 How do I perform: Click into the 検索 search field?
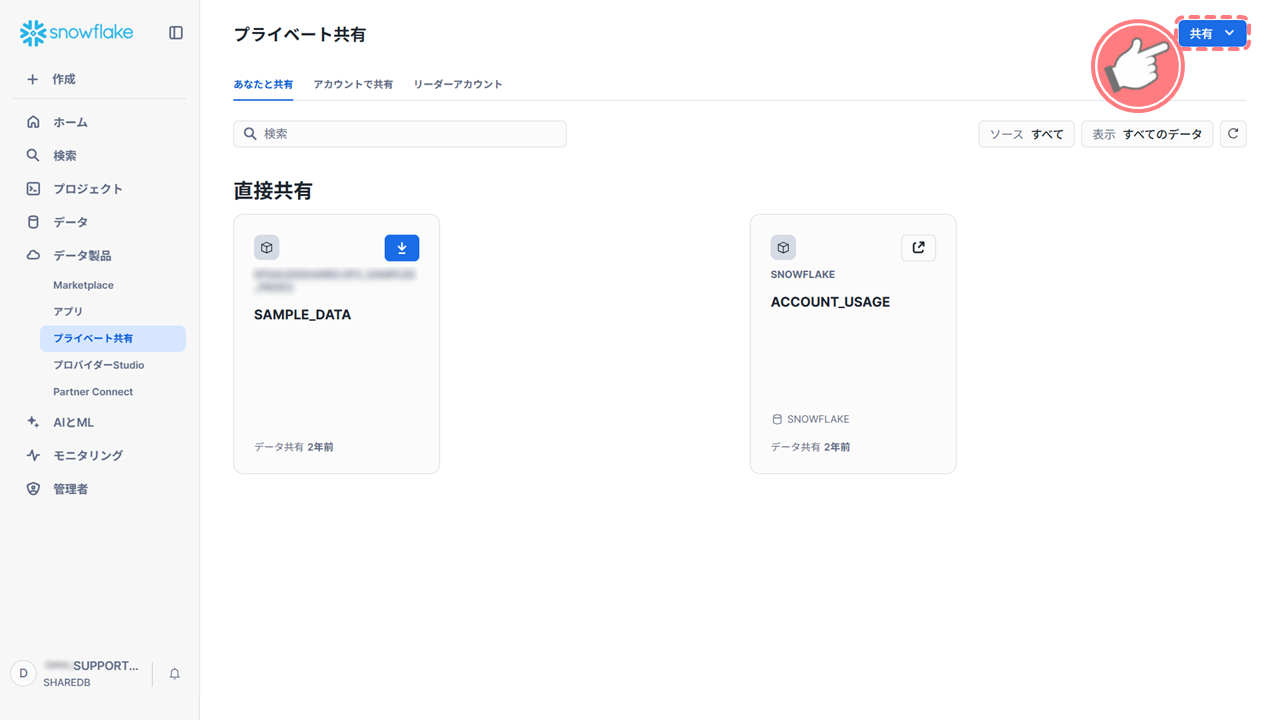pos(400,134)
